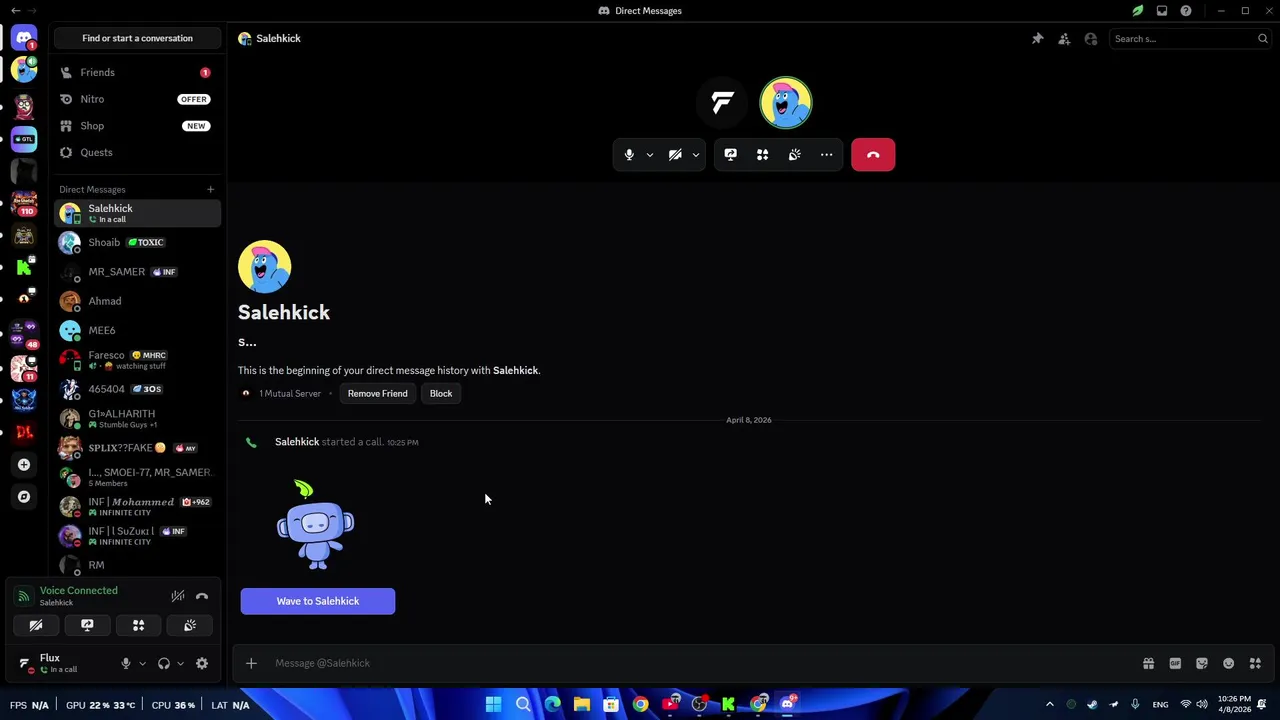Click Remove Friend button
Screen dimensions: 1280x720
point(377,393)
